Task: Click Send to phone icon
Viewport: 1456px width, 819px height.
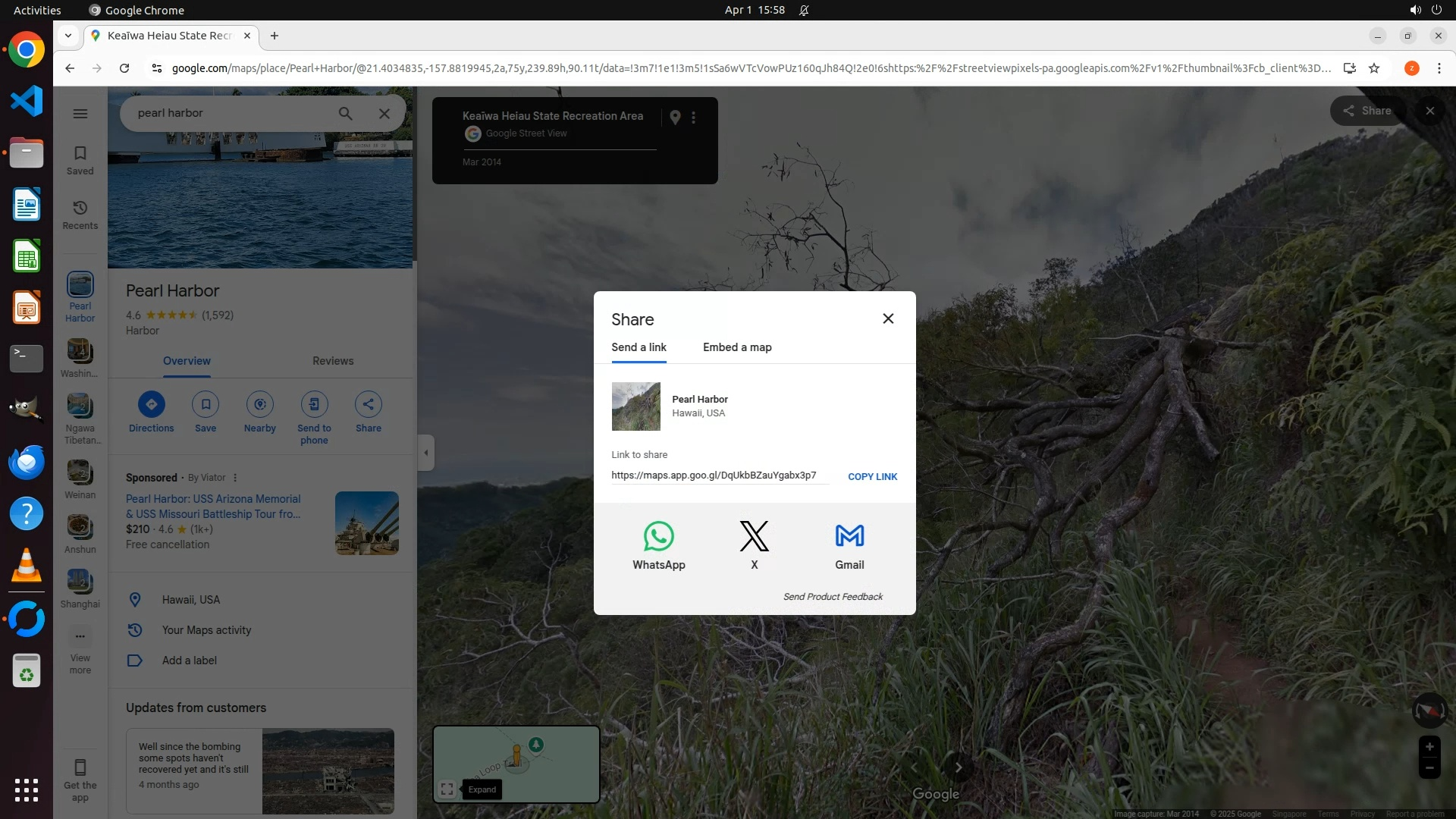Action: point(314,404)
